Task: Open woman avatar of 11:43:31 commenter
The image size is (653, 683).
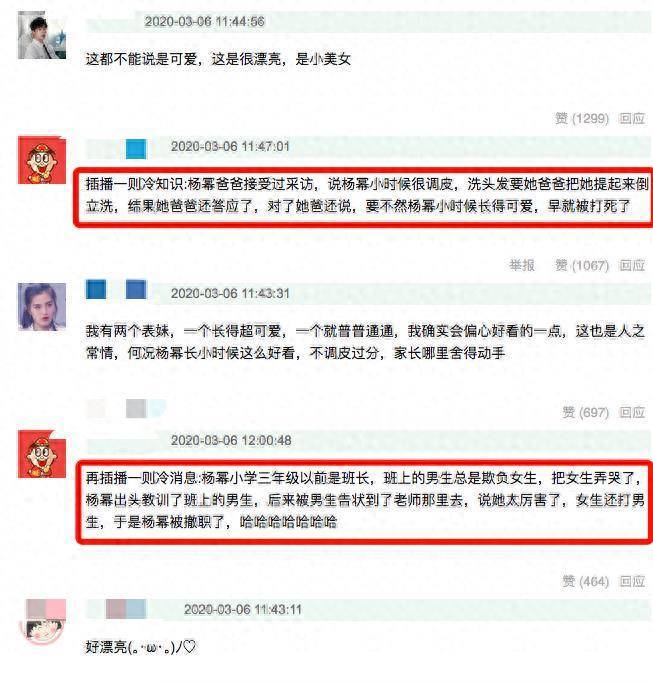Action: click(42, 307)
